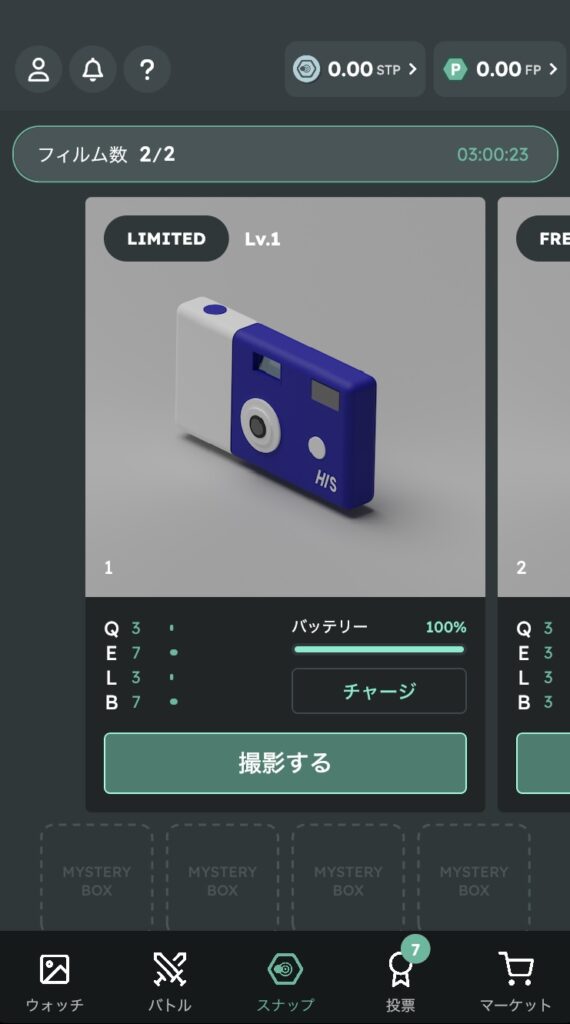Viewport: 570px width, 1024px height.
Task: Switch to the バトル tab
Action: coord(170,982)
